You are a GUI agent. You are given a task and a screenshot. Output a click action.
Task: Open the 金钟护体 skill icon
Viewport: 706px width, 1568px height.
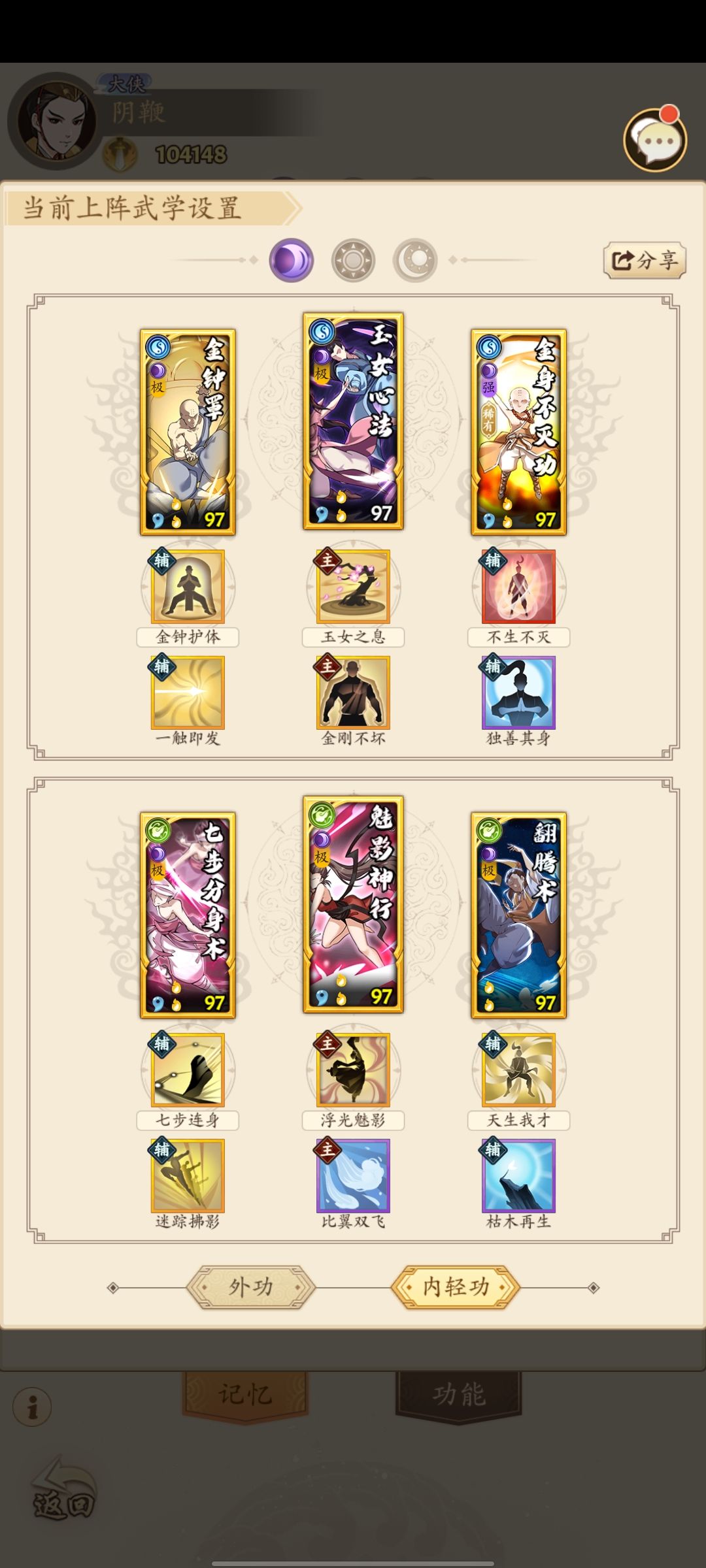coord(188,586)
